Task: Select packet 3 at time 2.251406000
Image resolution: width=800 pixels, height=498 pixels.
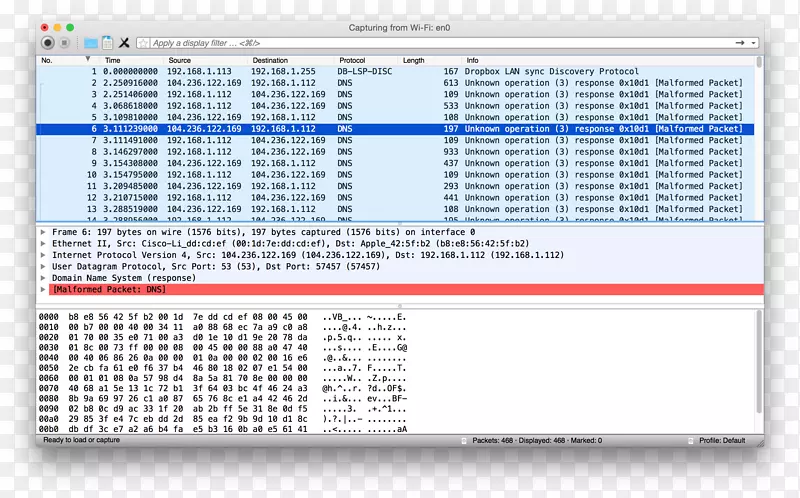Action: (x=395, y=94)
